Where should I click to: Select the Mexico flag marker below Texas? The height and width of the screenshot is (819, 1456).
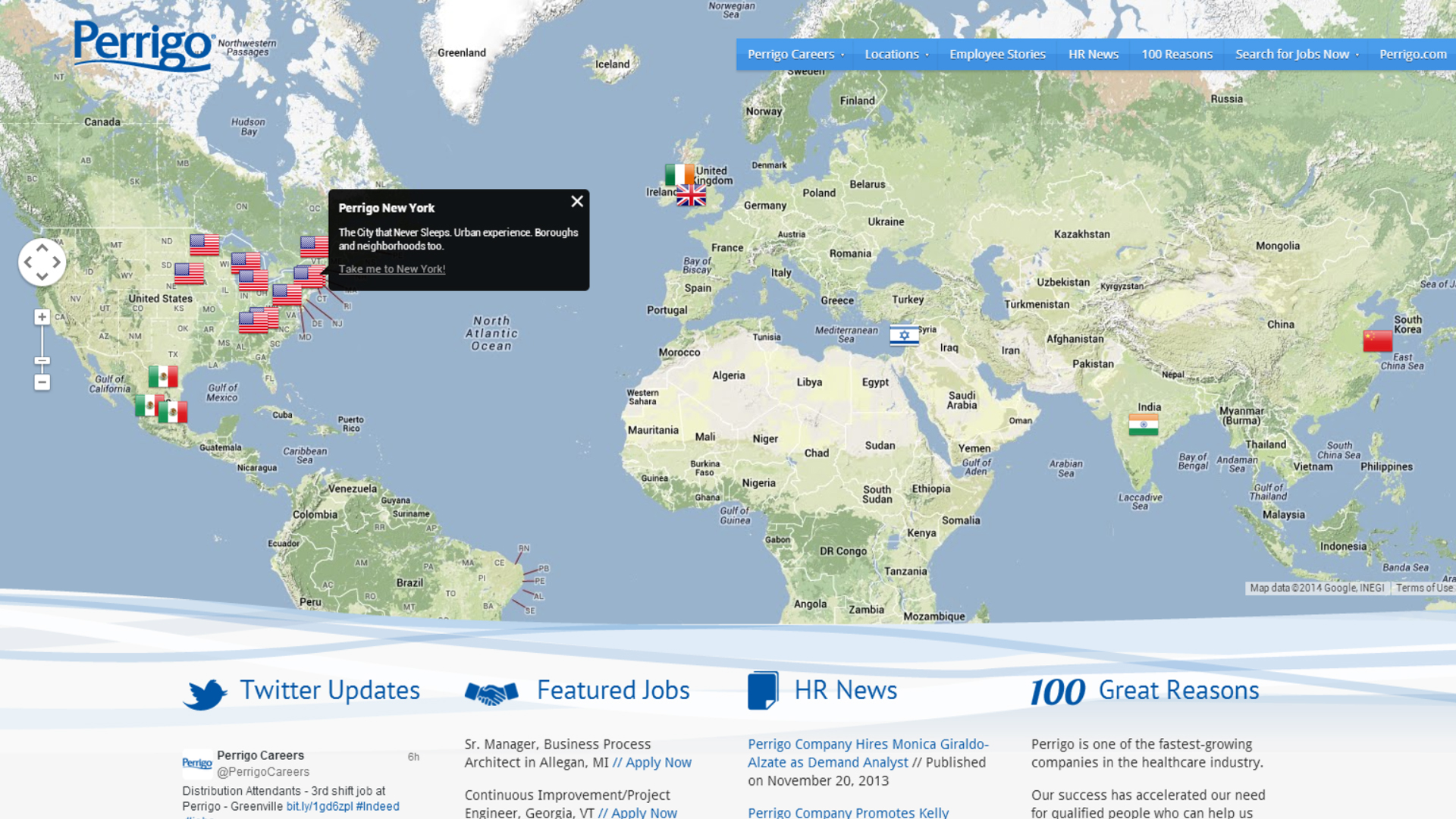click(x=163, y=376)
